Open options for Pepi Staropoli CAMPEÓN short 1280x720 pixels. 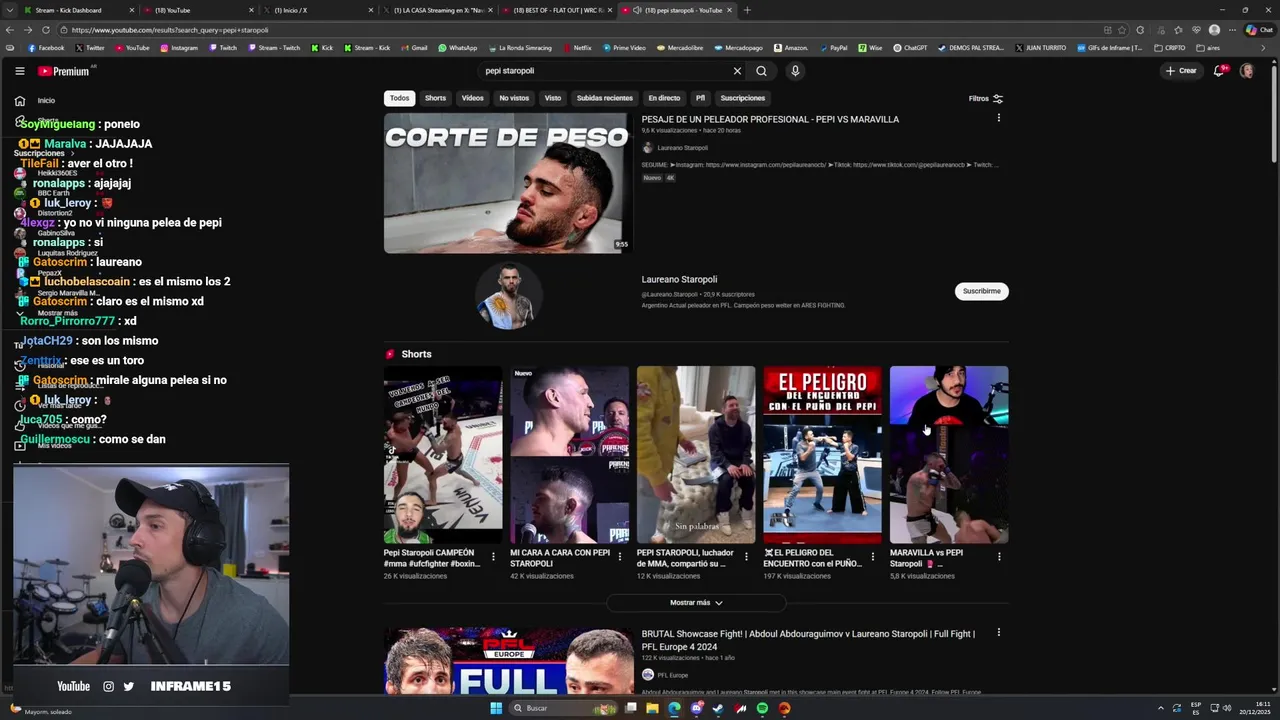tap(492, 557)
